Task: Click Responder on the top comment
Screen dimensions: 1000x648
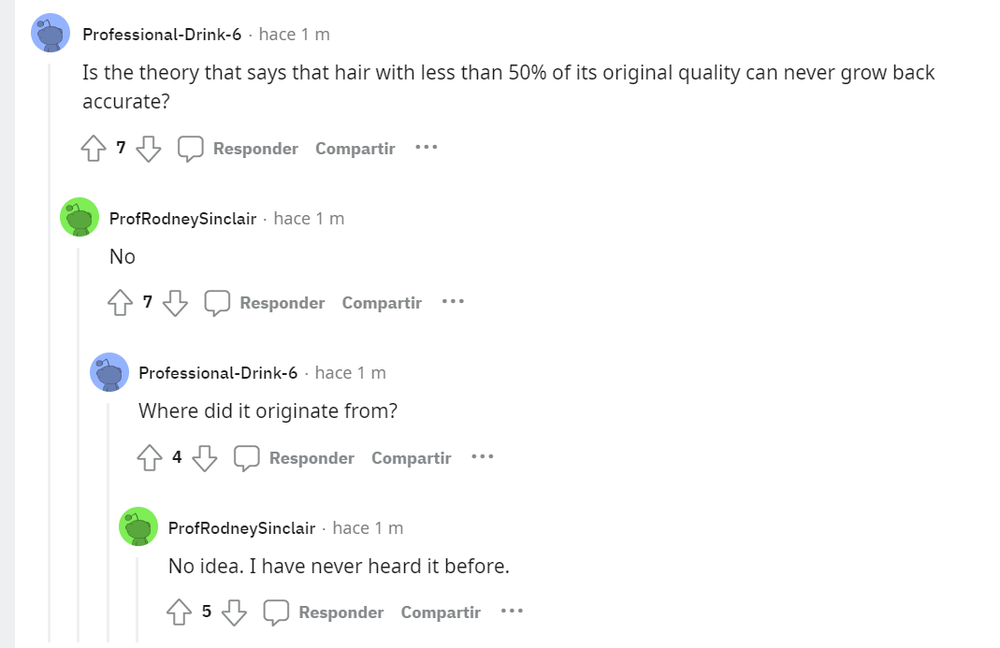Action: 255,148
